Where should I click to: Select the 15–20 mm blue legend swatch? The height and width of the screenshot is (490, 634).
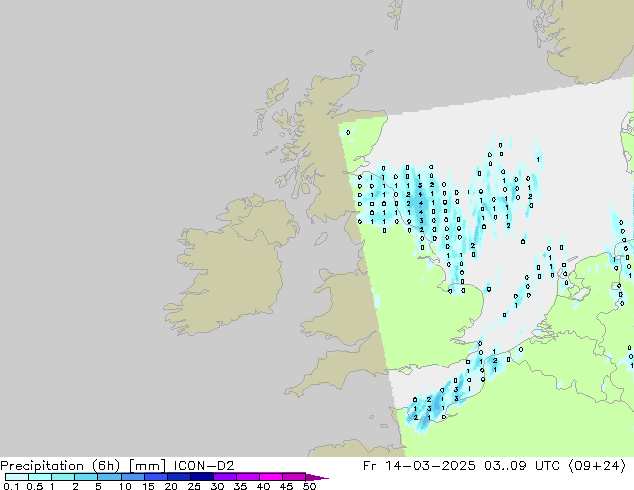pyautogui.click(x=156, y=477)
